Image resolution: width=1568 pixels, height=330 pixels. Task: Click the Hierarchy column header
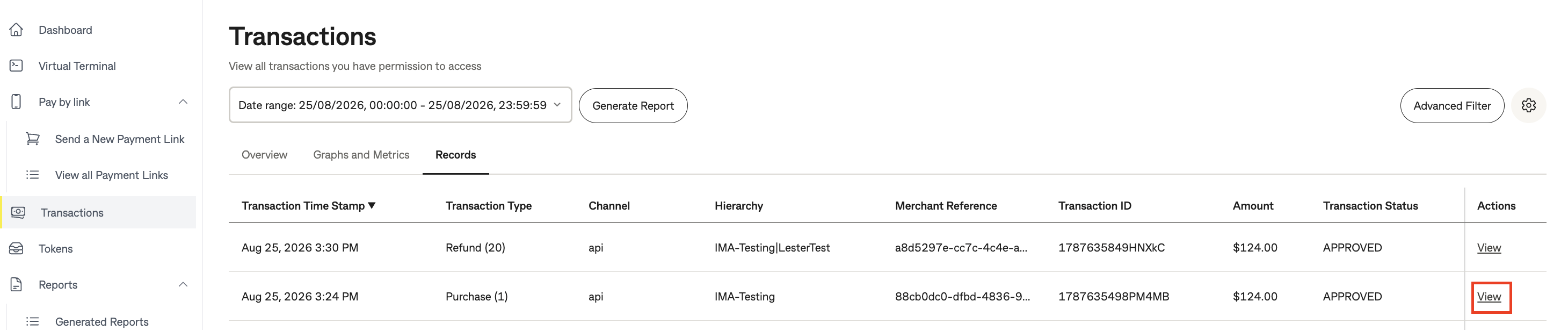click(738, 206)
